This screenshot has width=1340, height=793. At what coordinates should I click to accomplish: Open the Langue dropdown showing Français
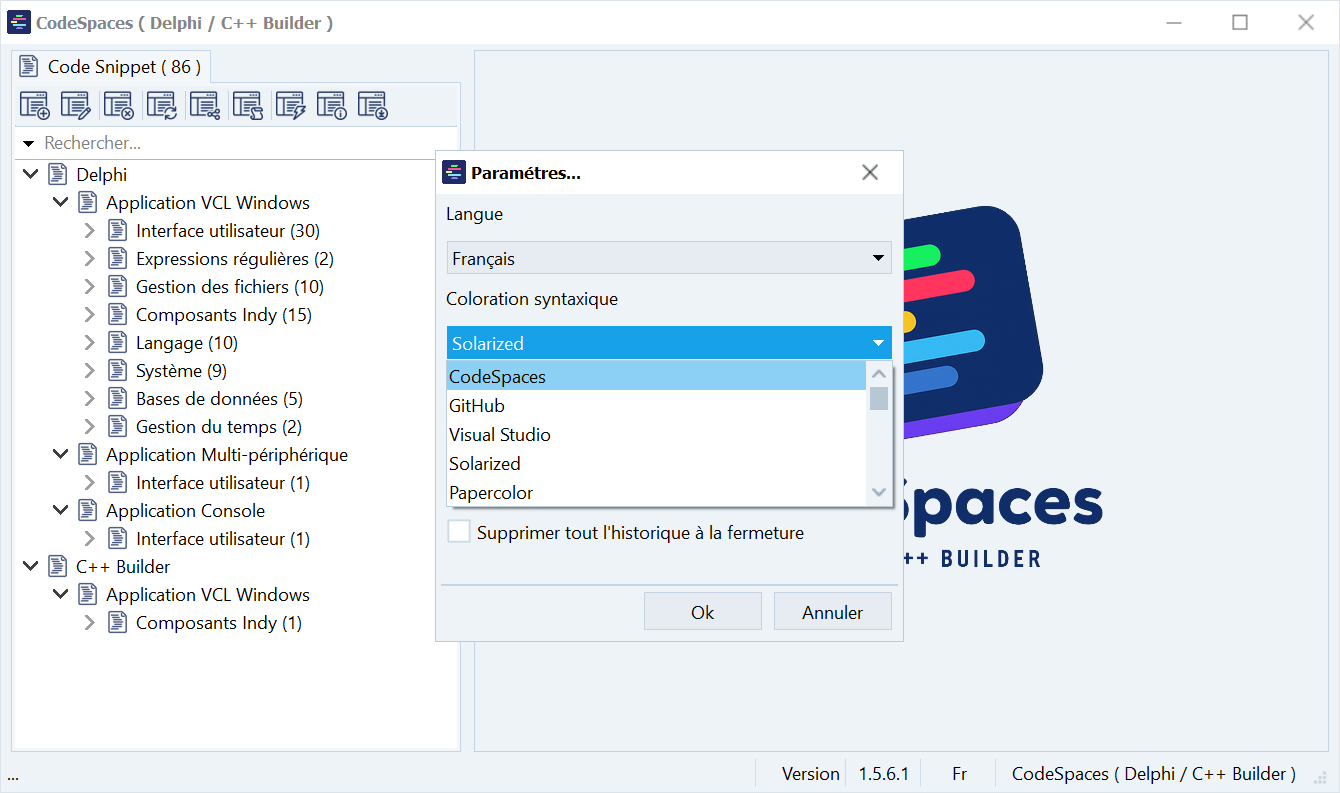click(668, 258)
